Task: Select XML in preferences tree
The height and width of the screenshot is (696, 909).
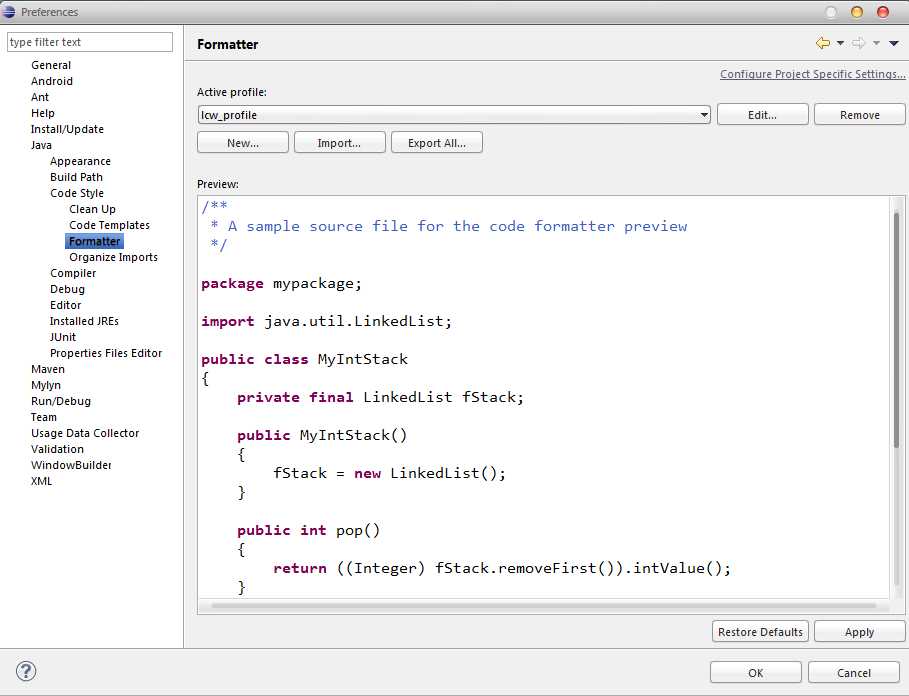Action: pyautogui.click(x=41, y=481)
